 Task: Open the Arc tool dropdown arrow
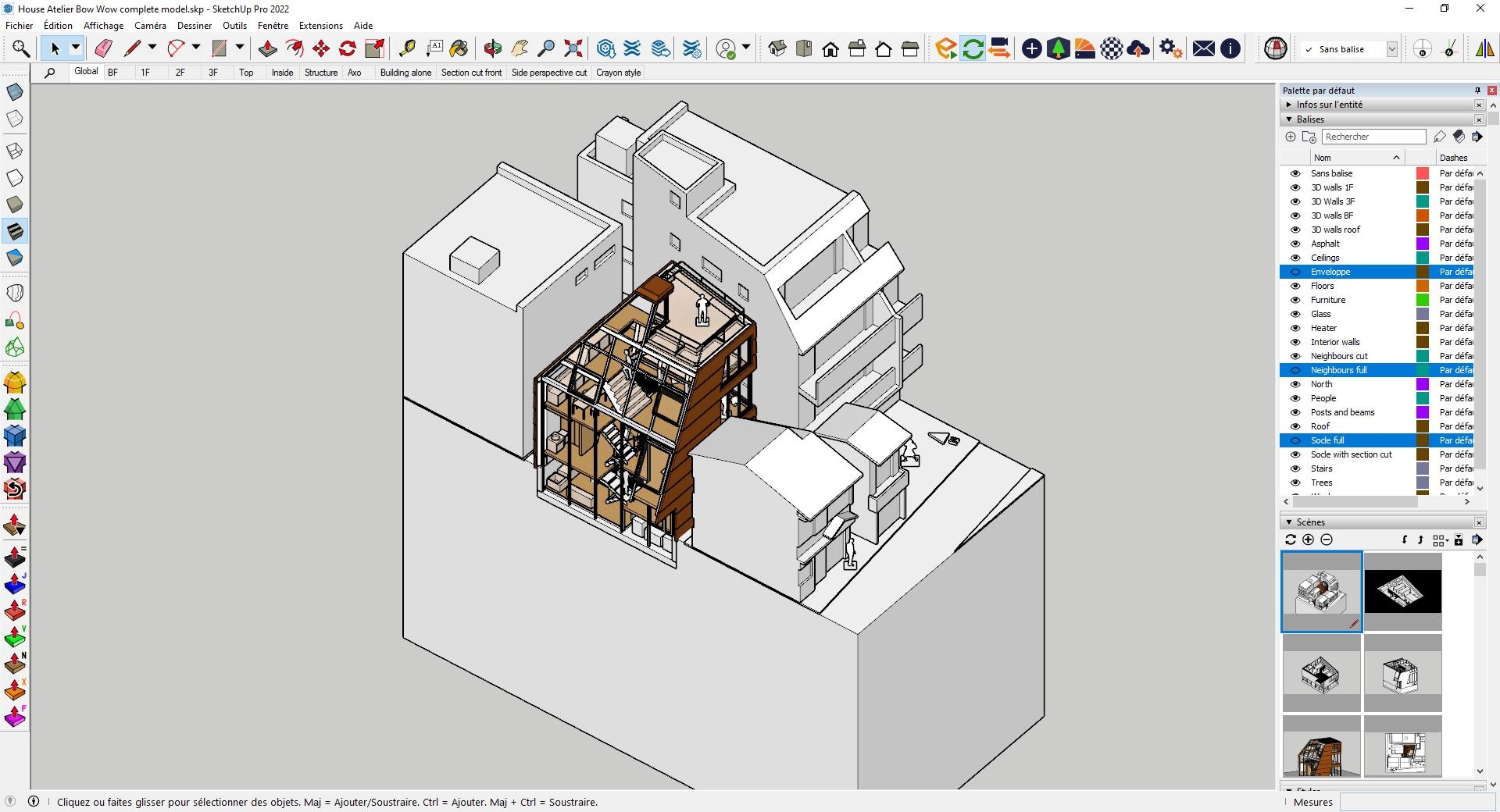196,48
